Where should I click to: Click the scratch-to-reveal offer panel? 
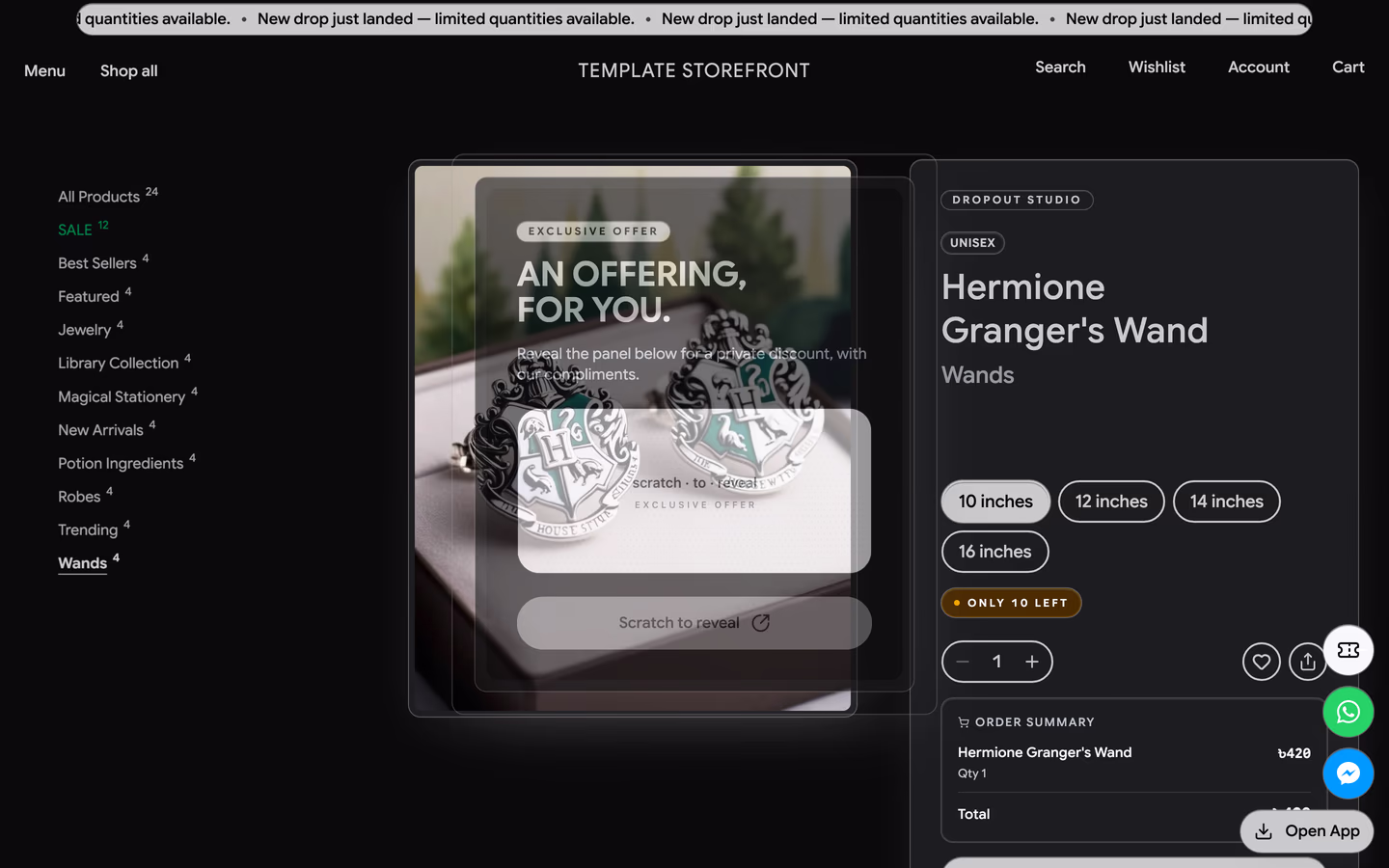pos(694,491)
